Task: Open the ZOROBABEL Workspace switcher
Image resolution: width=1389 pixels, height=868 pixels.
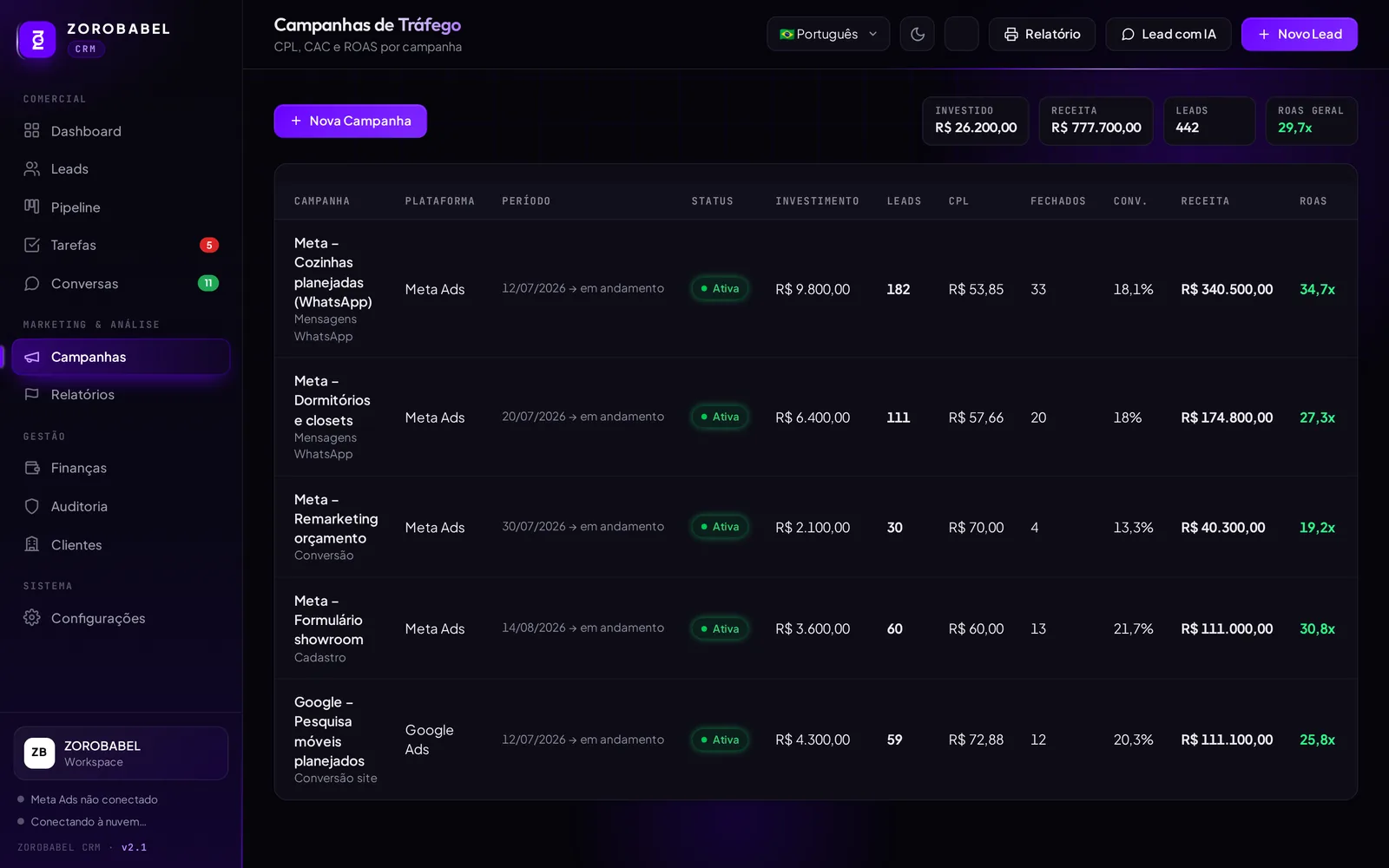Action: coord(121,753)
